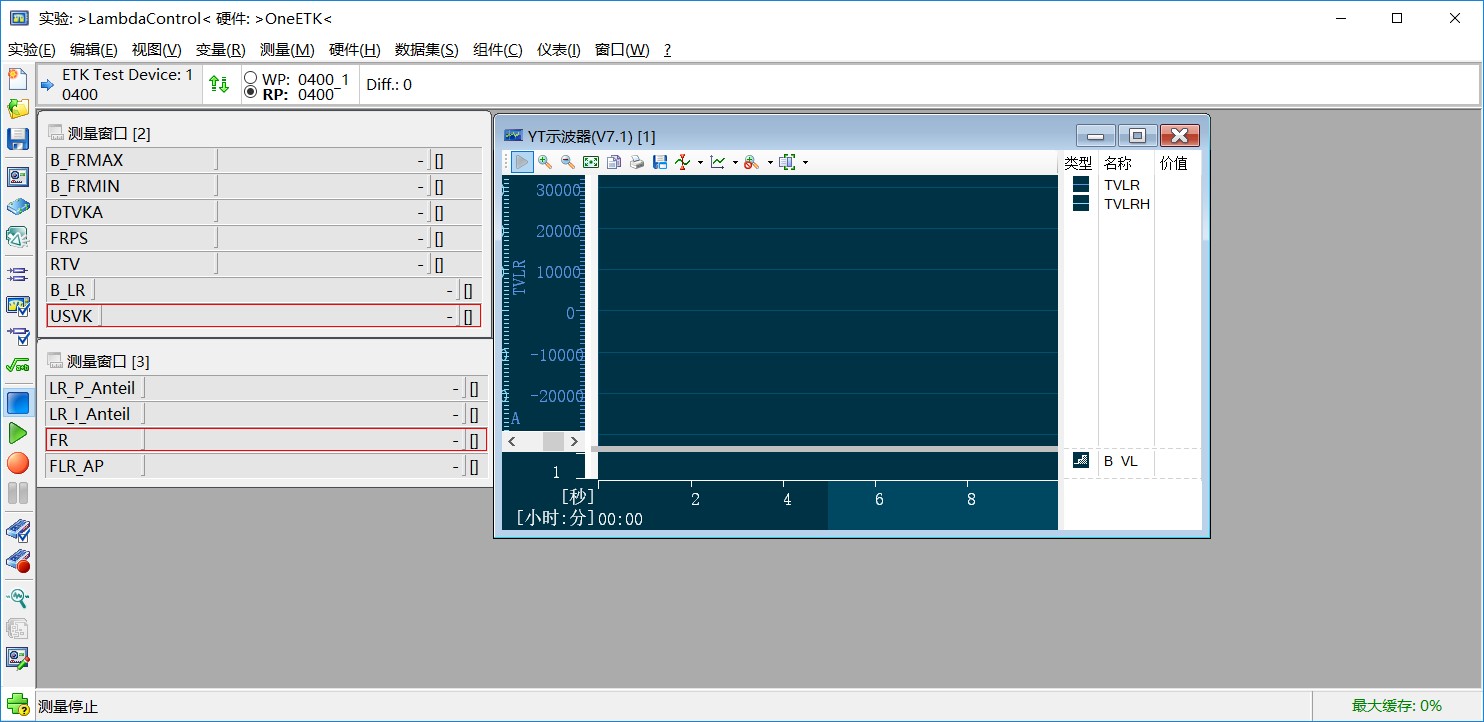The height and width of the screenshot is (722, 1484).
Task: Click the TVLR type color swatch
Action: tap(1080, 185)
